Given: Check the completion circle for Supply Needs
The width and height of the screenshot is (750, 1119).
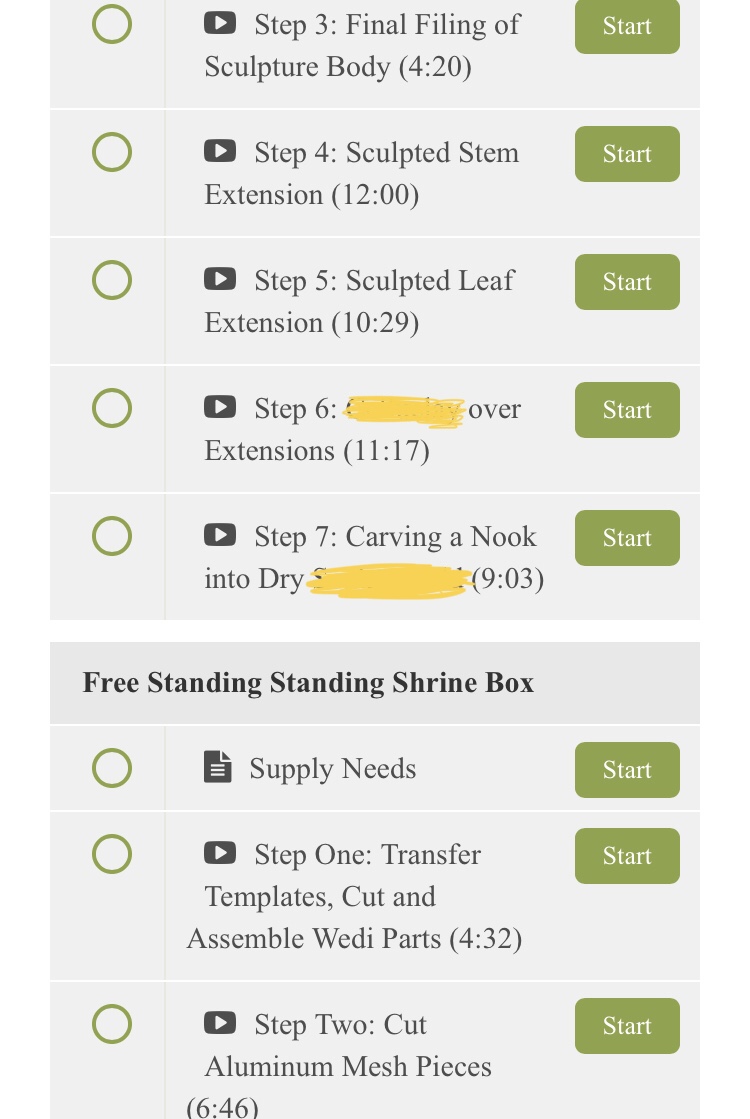Looking at the screenshot, I should [112, 768].
